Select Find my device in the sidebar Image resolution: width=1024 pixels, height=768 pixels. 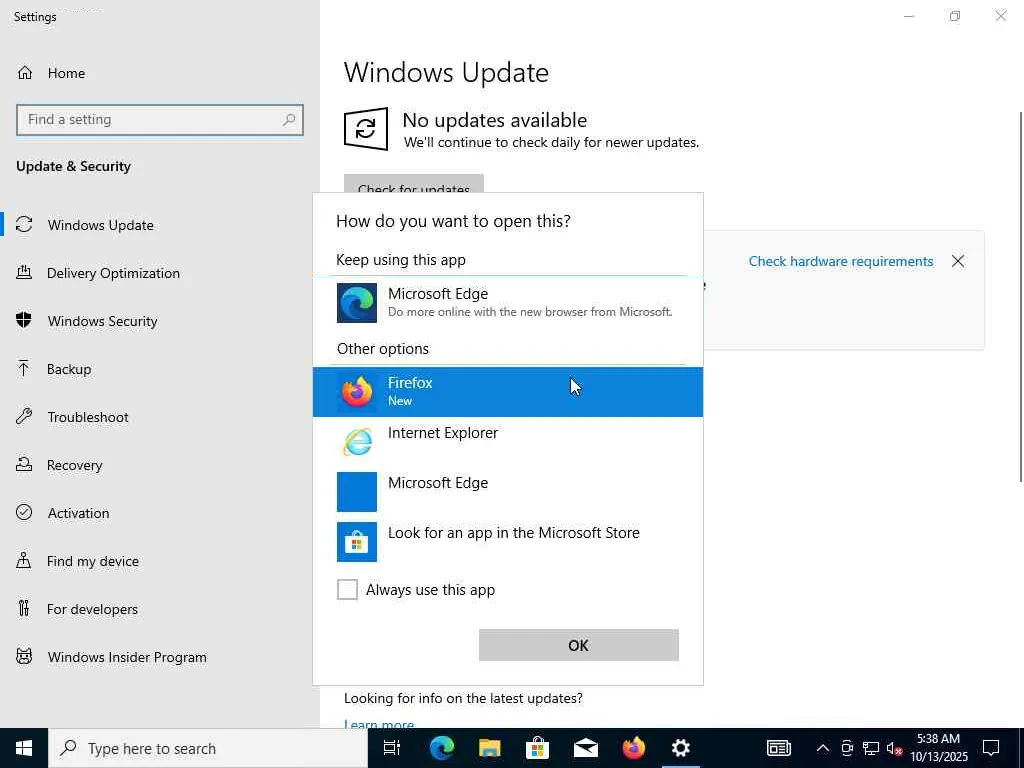pos(93,561)
